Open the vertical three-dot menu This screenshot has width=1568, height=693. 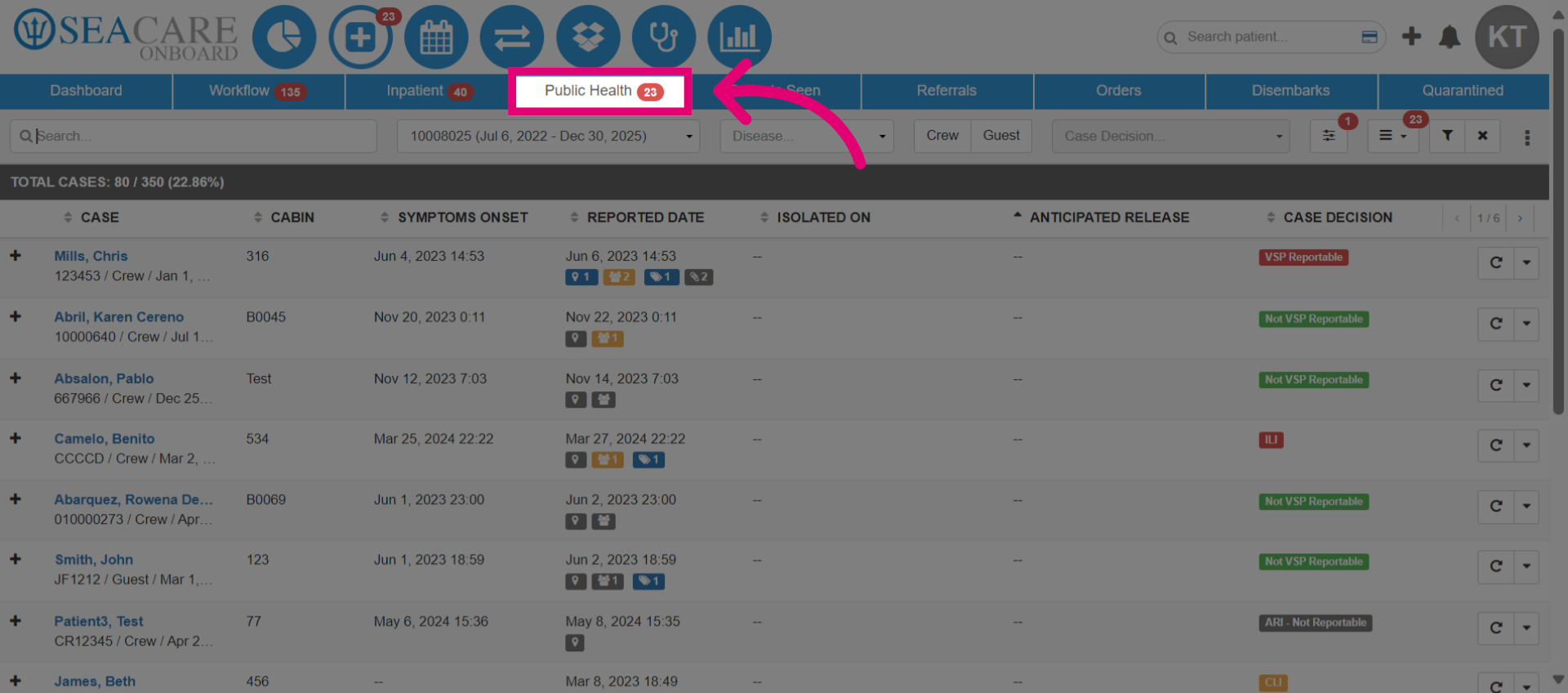(x=1527, y=137)
